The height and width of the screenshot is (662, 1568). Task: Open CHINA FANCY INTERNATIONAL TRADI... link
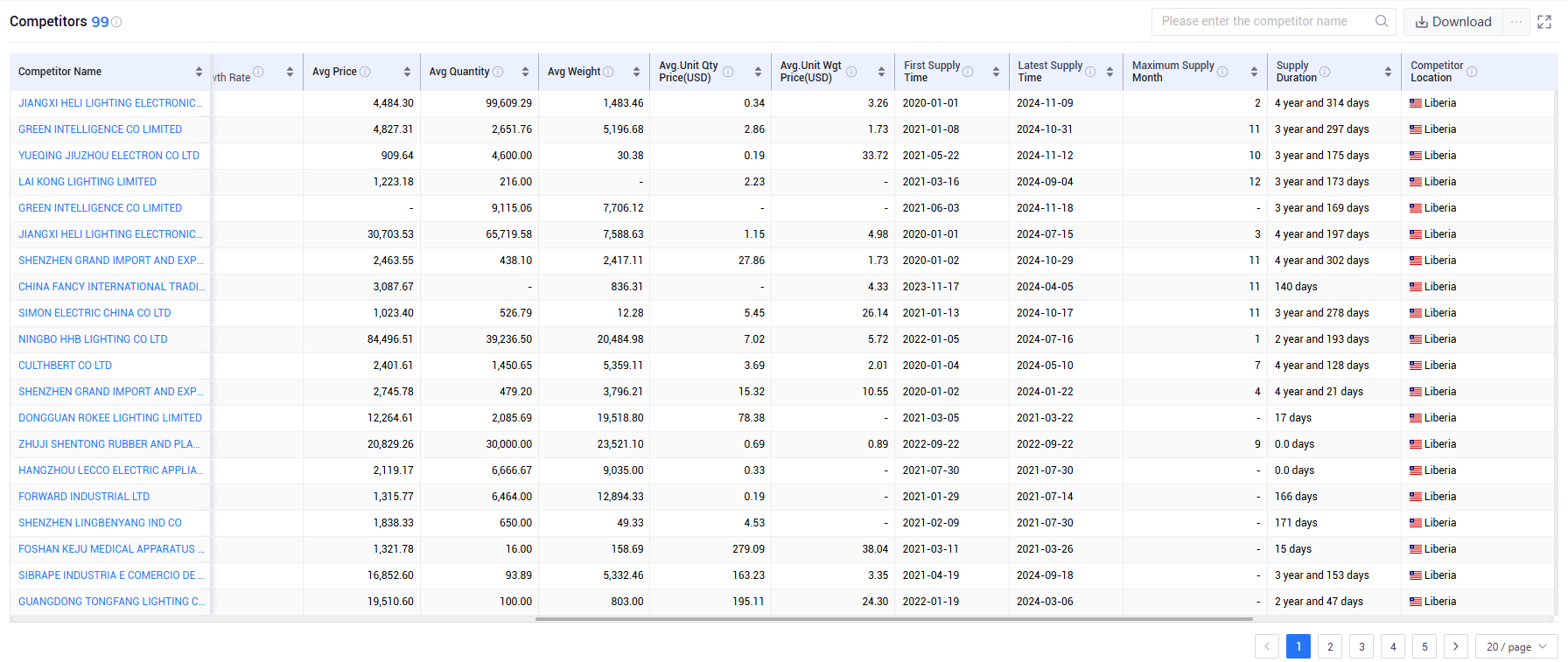112,287
